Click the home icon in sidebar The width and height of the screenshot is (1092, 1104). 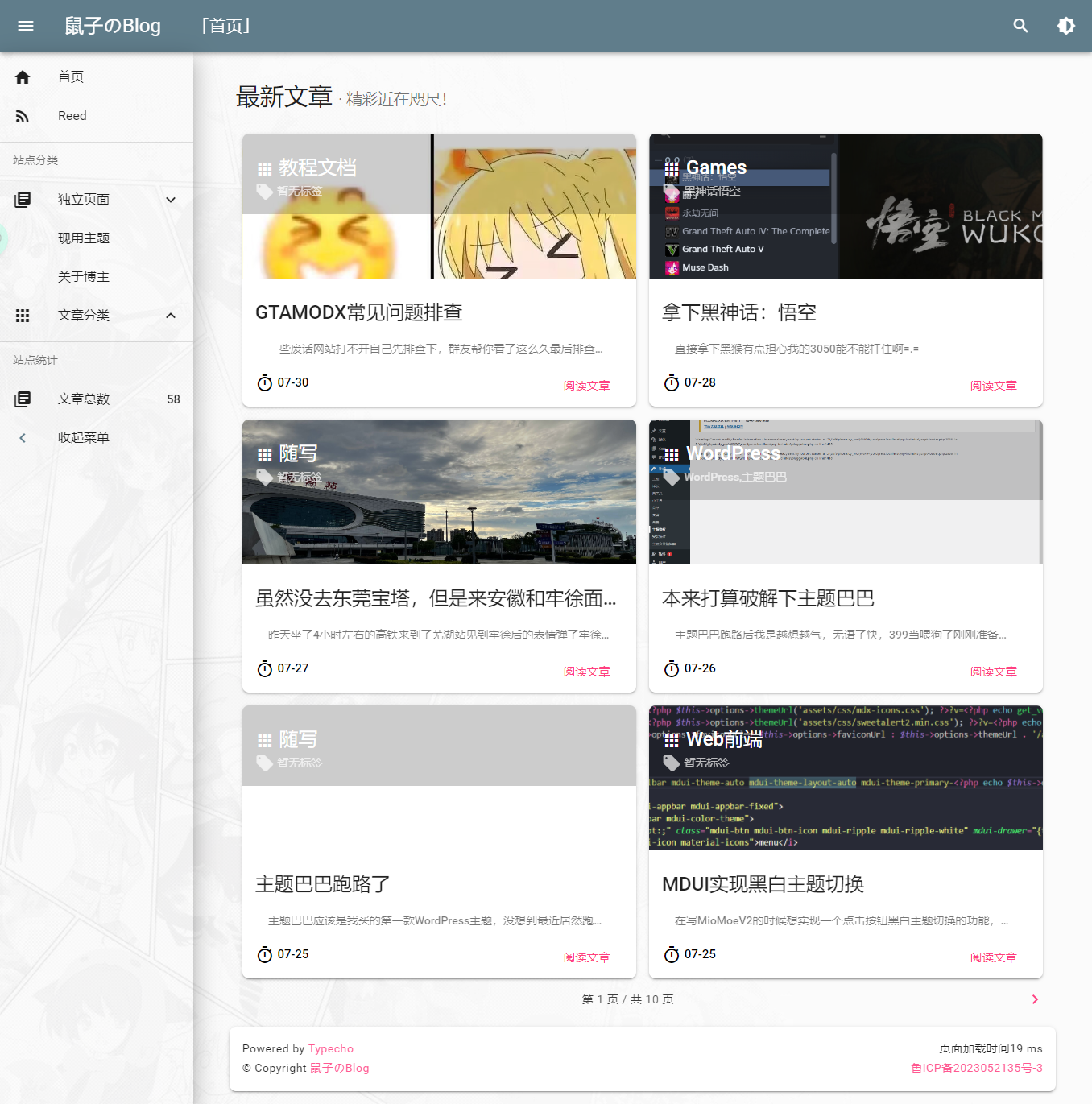tap(23, 77)
